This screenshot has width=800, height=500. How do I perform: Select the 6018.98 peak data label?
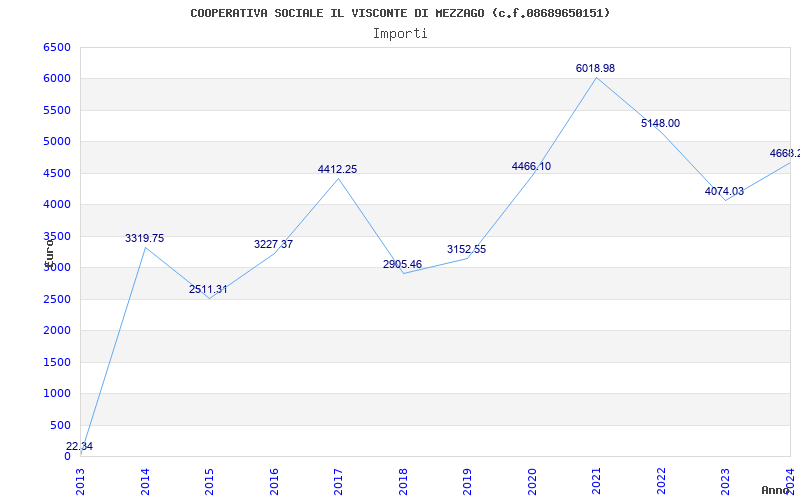coord(595,68)
